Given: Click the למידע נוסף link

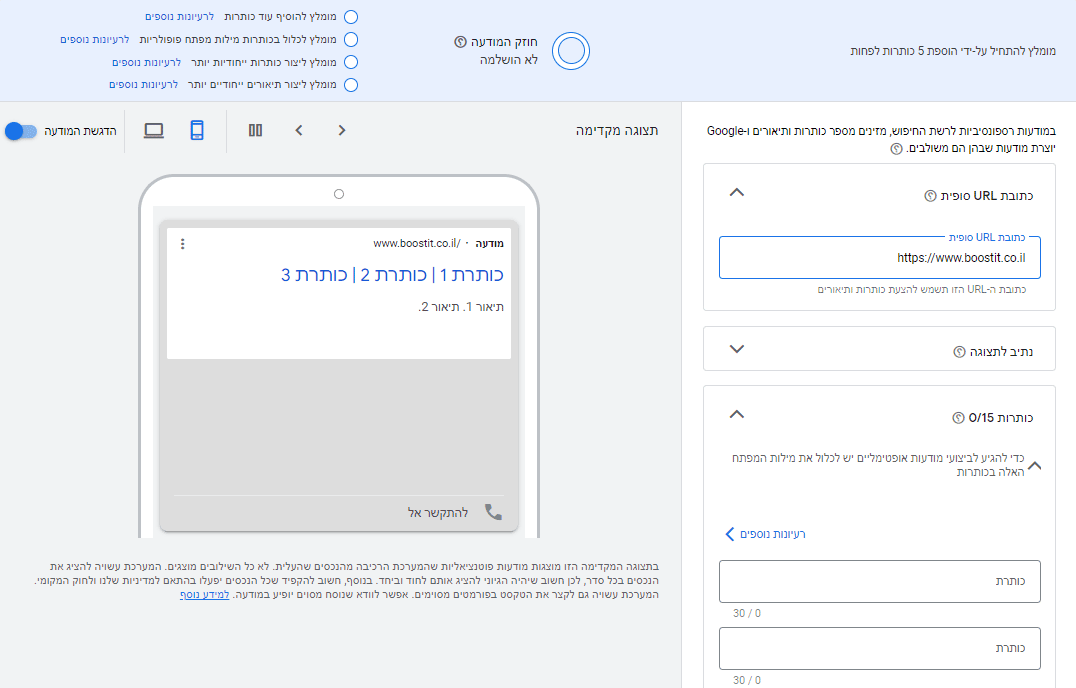Looking at the screenshot, I should pos(204,595).
